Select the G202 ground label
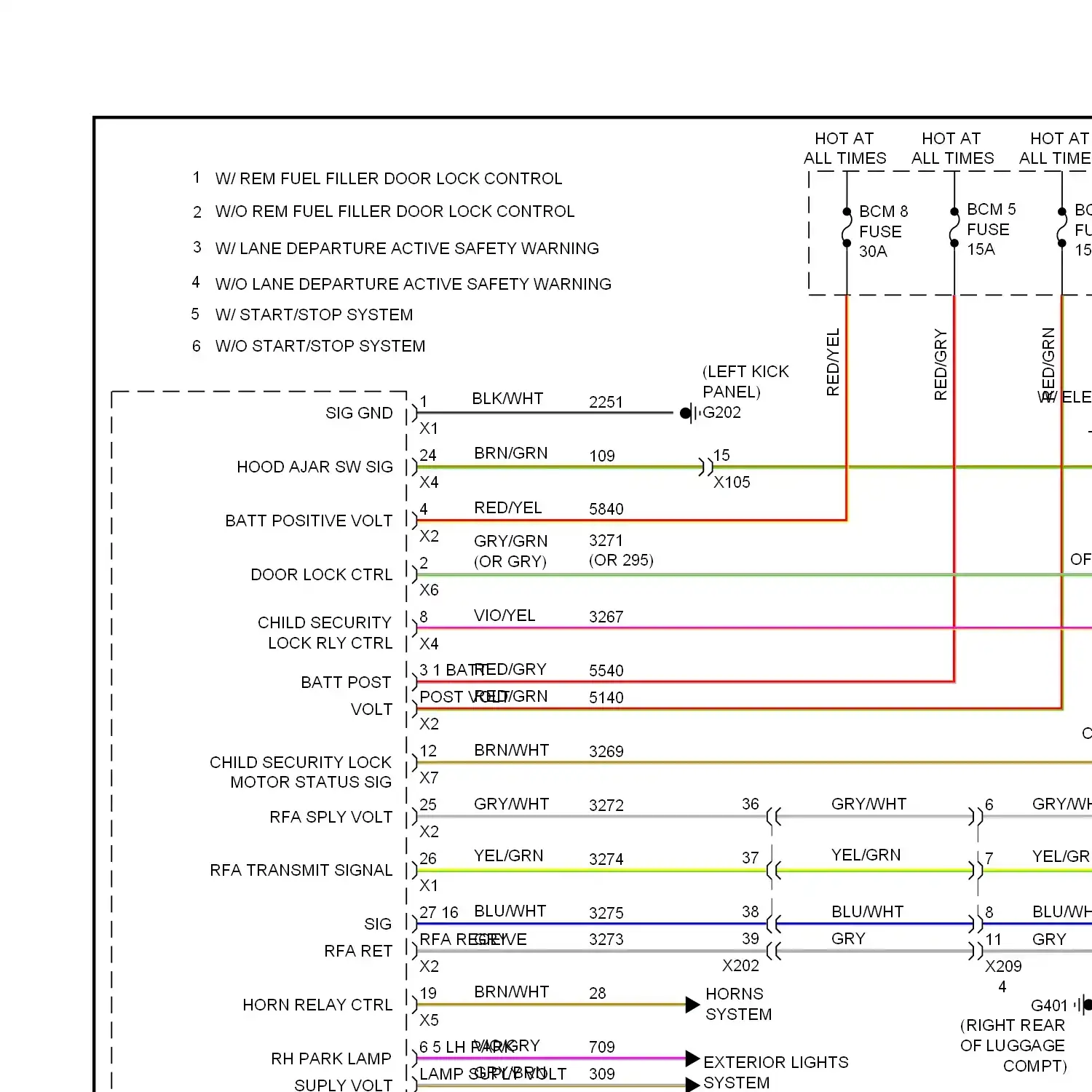Image resolution: width=1092 pixels, height=1092 pixels. [721, 413]
